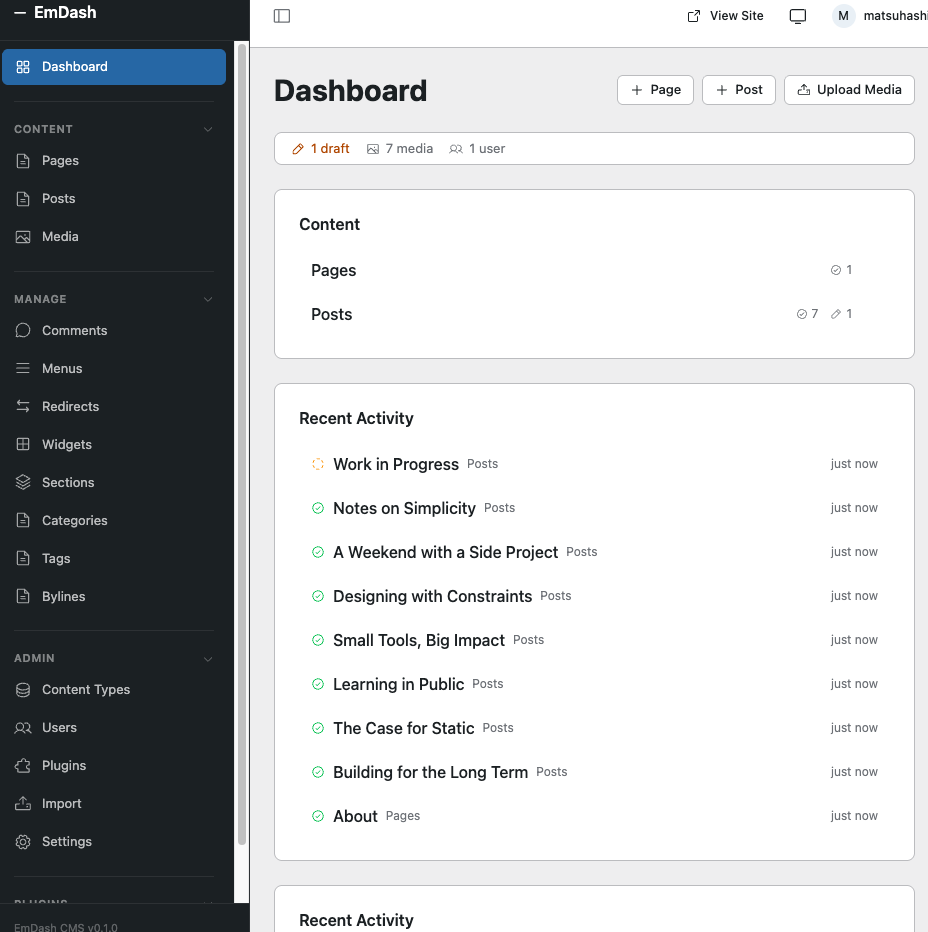Screen dimensions: 928x932
Task: Open the matsuhashi user account menu
Action: pos(880,16)
